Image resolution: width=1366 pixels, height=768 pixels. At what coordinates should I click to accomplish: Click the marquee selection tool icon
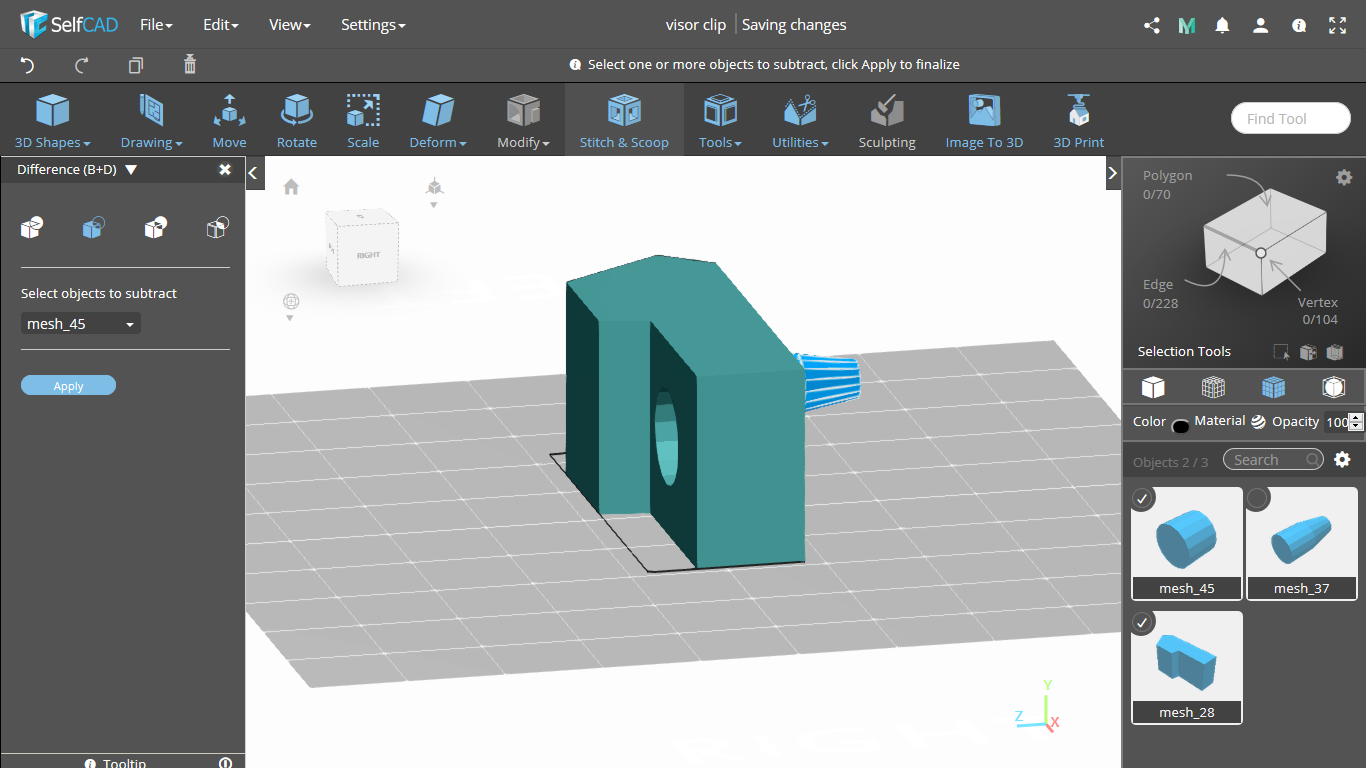(1281, 352)
